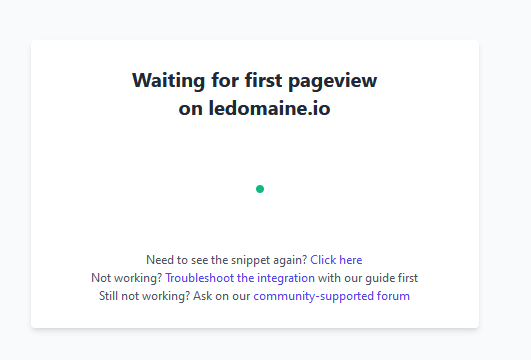The width and height of the screenshot is (531, 360).
Task: Click the "community-supported" part of the link
Action: pyautogui.click(x=313, y=296)
